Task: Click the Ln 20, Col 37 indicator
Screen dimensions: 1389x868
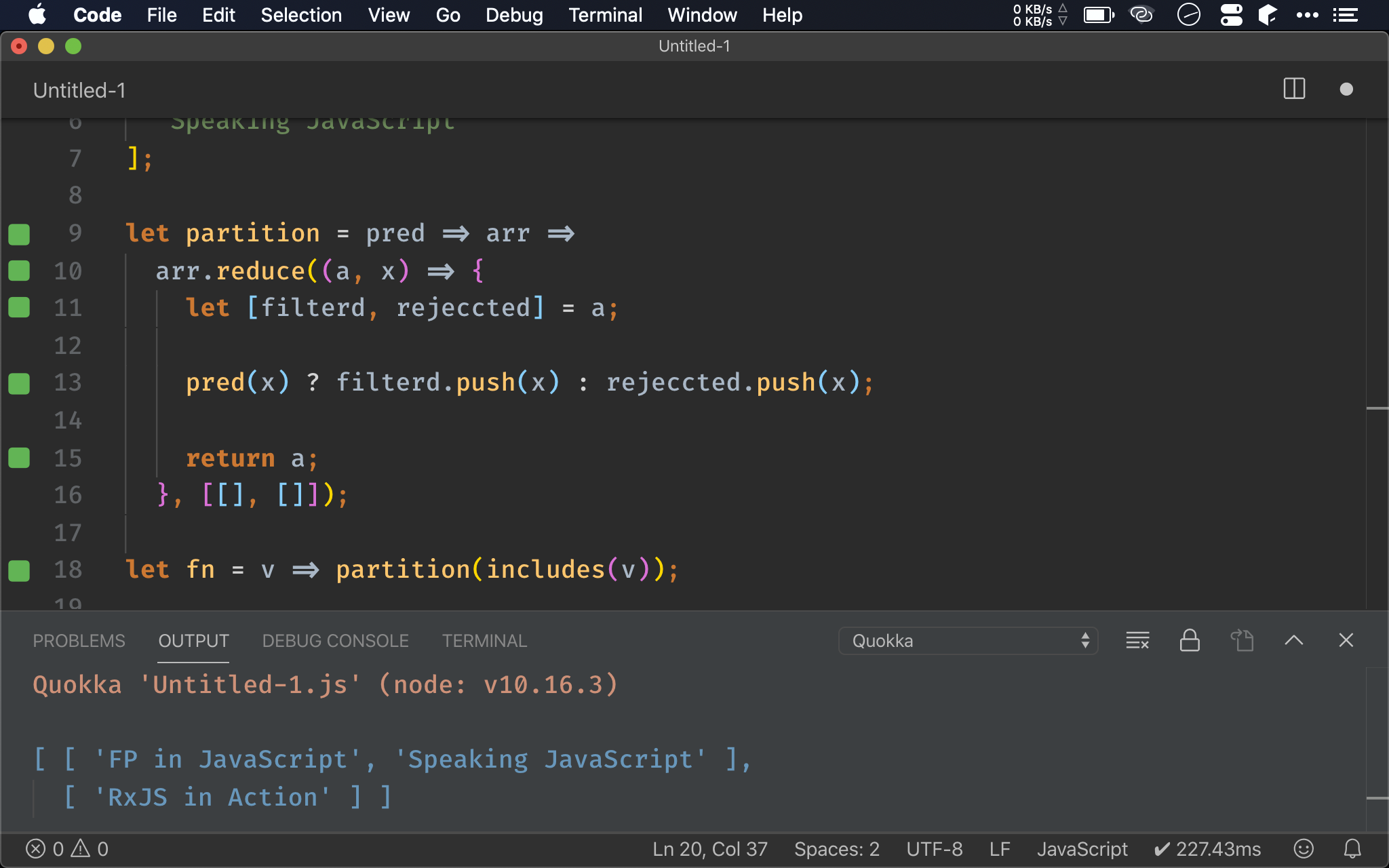Action: point(710,849)
